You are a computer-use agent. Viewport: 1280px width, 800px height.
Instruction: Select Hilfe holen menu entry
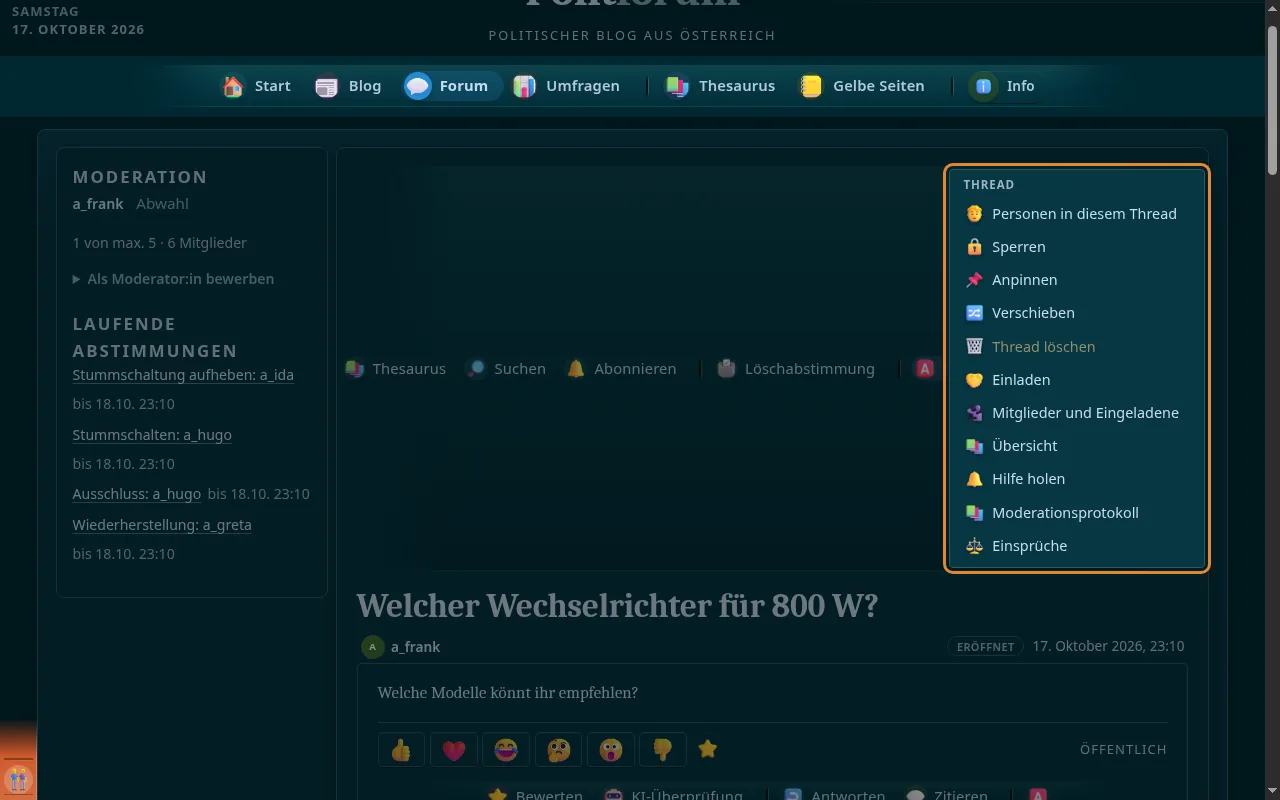1077,479
